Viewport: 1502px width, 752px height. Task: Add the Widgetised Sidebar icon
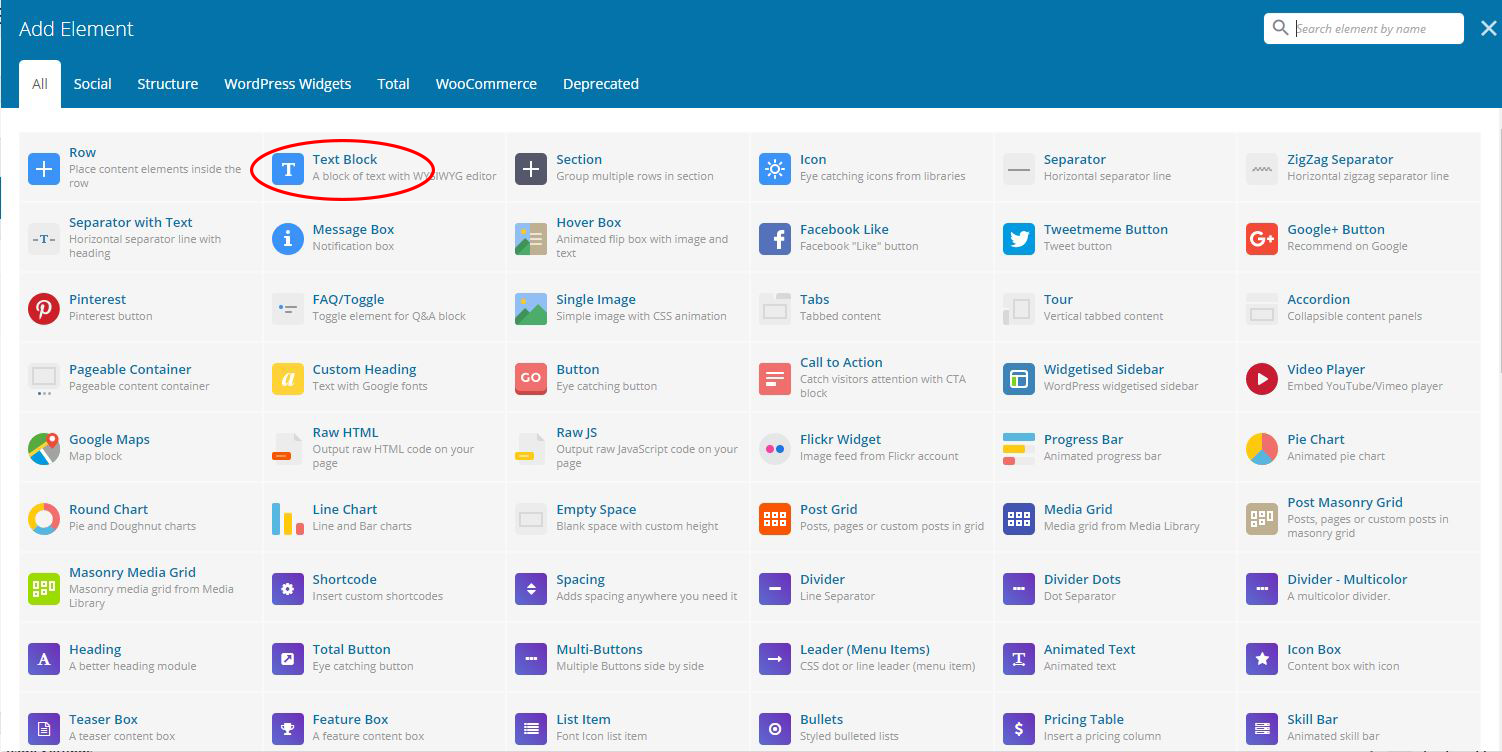coord(1019,379)
